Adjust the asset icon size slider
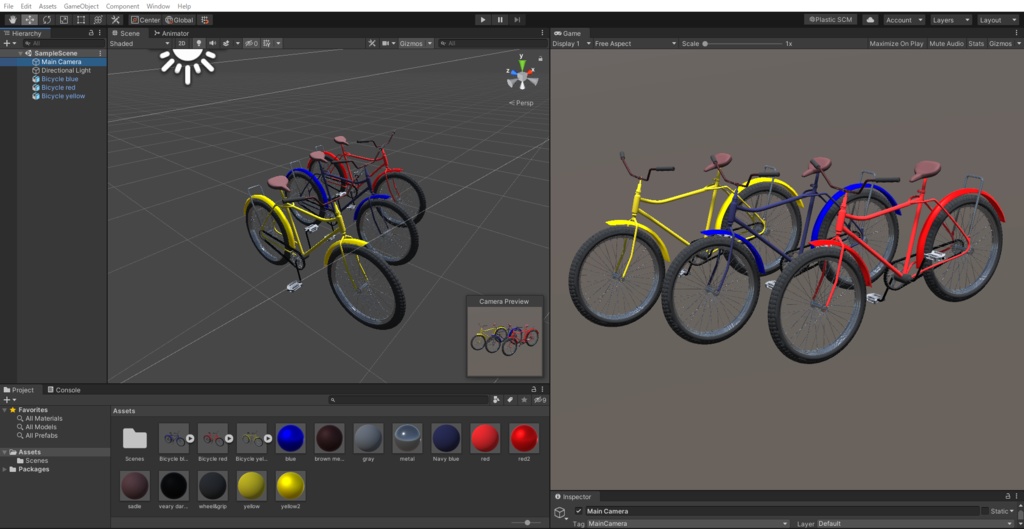The image size is (1024, 529). [x=528, y=522]
